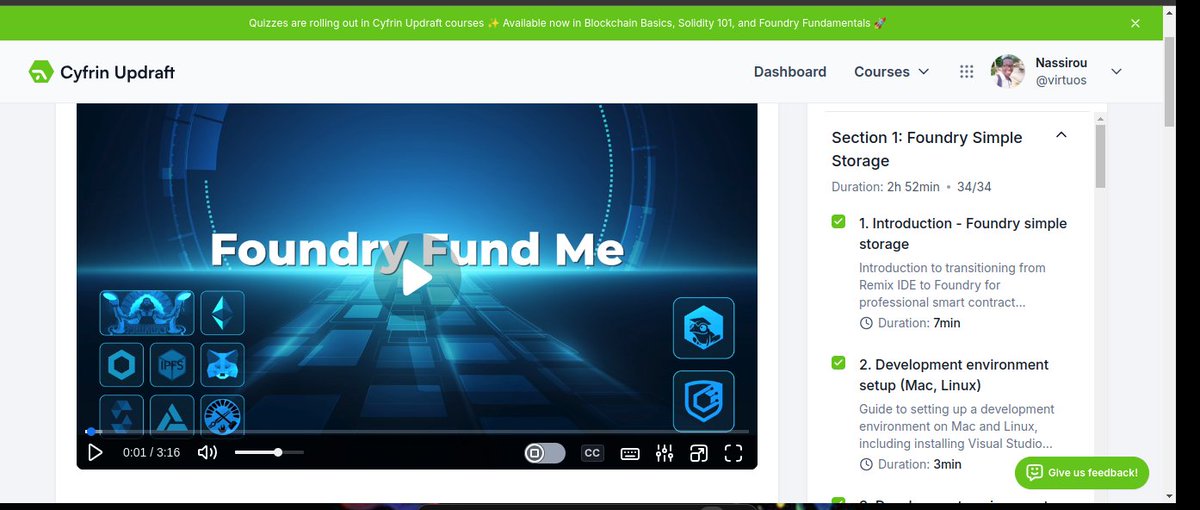Click Nassirou's profile avatar
Viewport: 1200px width, 510px height.
coord(1008,72)
